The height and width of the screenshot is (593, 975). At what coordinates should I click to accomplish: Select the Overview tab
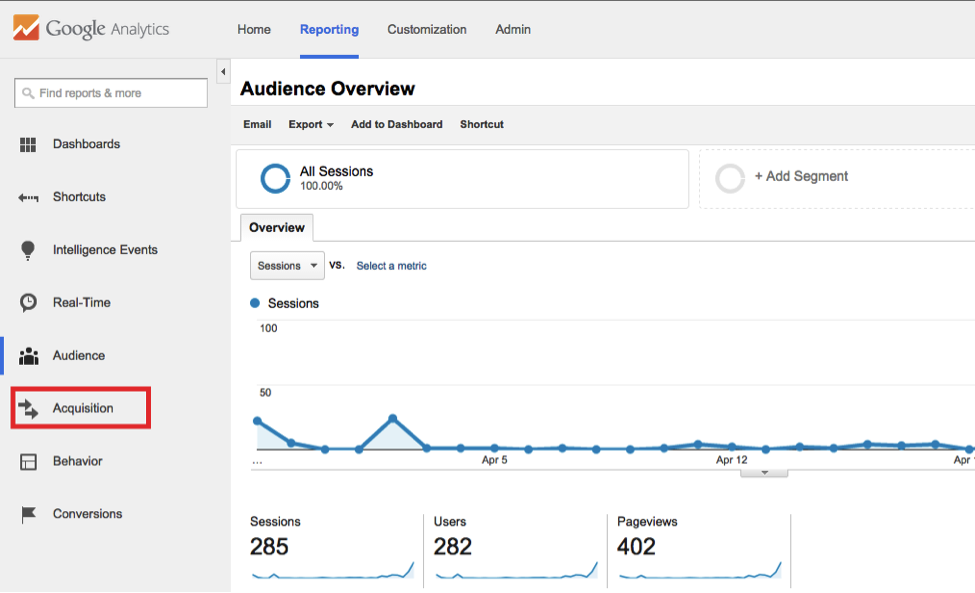pyautogui.click(x=276, y=227)
